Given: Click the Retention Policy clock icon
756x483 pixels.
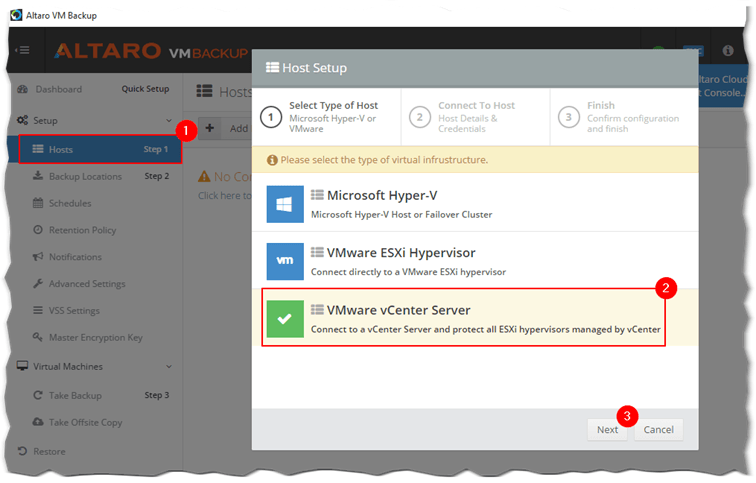Looking at the screenshot, I should (x=38, y=229).
